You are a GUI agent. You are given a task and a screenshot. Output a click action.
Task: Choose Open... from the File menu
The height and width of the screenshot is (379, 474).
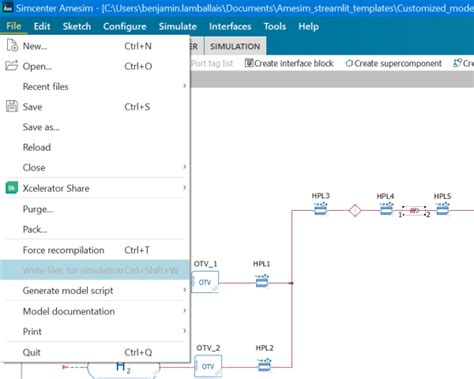coord(95,66)
